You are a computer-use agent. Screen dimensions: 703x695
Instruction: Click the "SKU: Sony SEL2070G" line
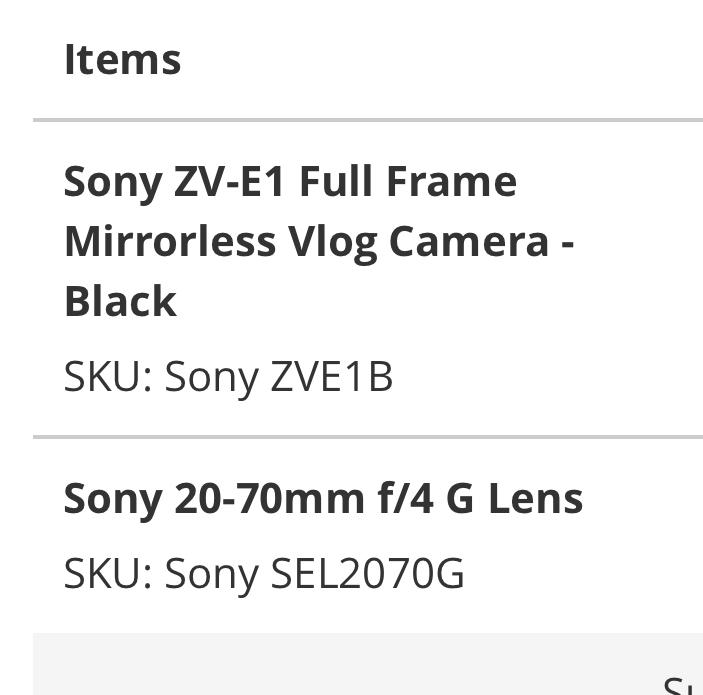point(264,574)
